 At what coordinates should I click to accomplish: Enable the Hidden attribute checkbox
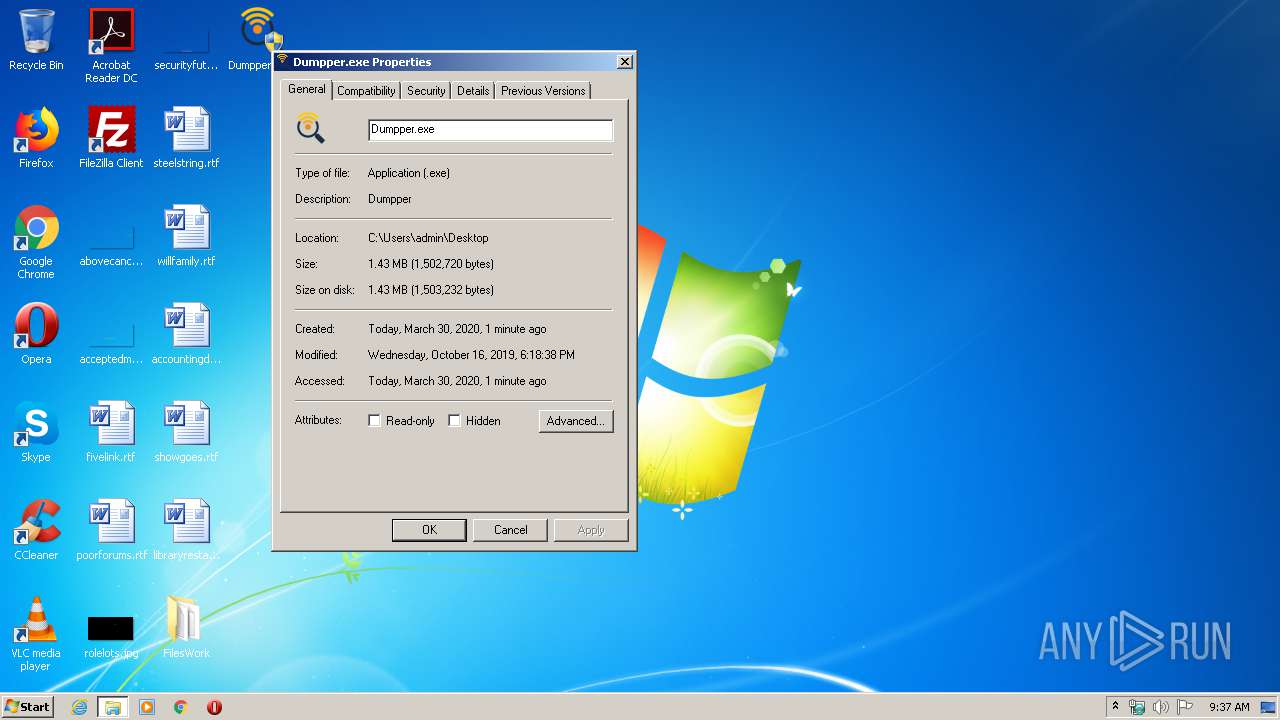pyautogui.click(x=454, y=421)
